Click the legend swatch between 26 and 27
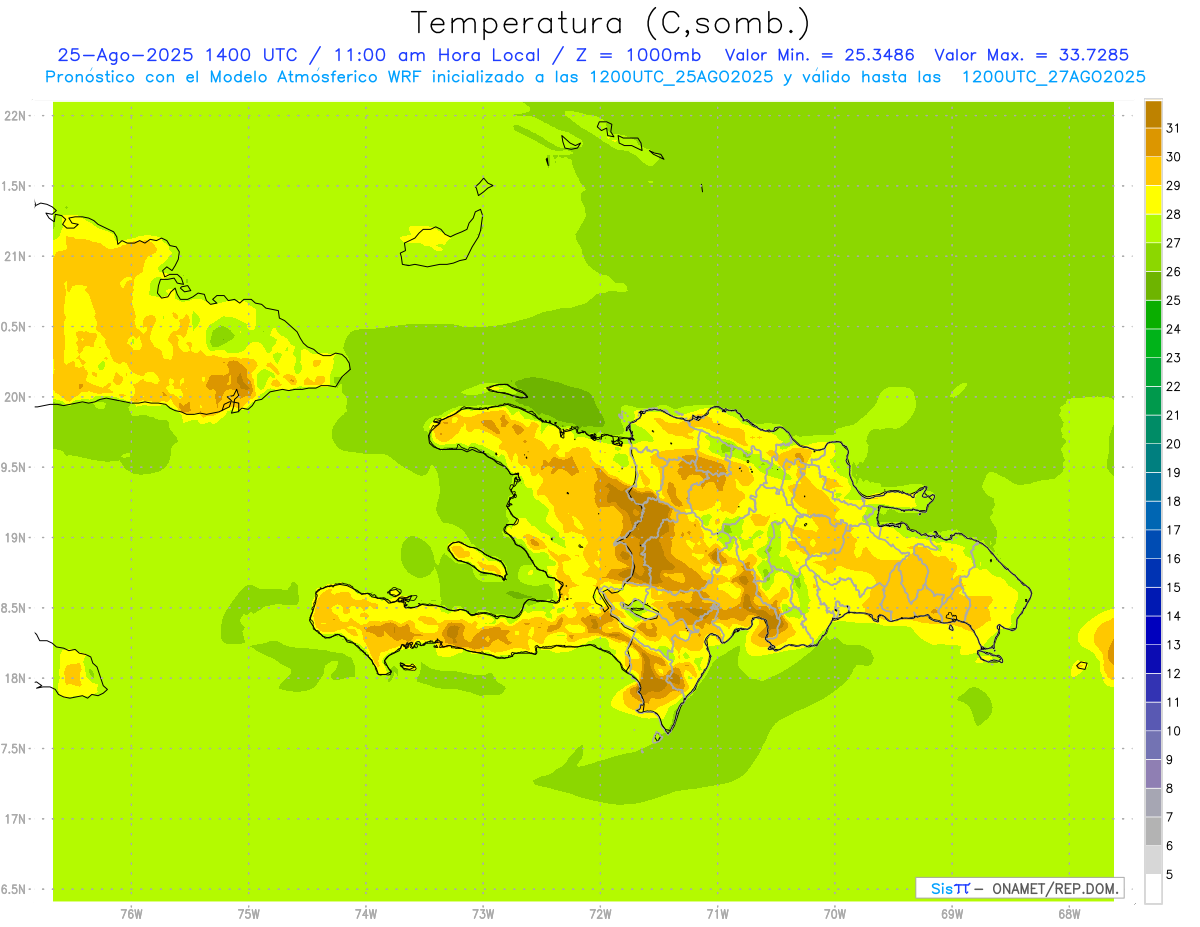The image size is (1200, 927). (x=1153, y=257)
